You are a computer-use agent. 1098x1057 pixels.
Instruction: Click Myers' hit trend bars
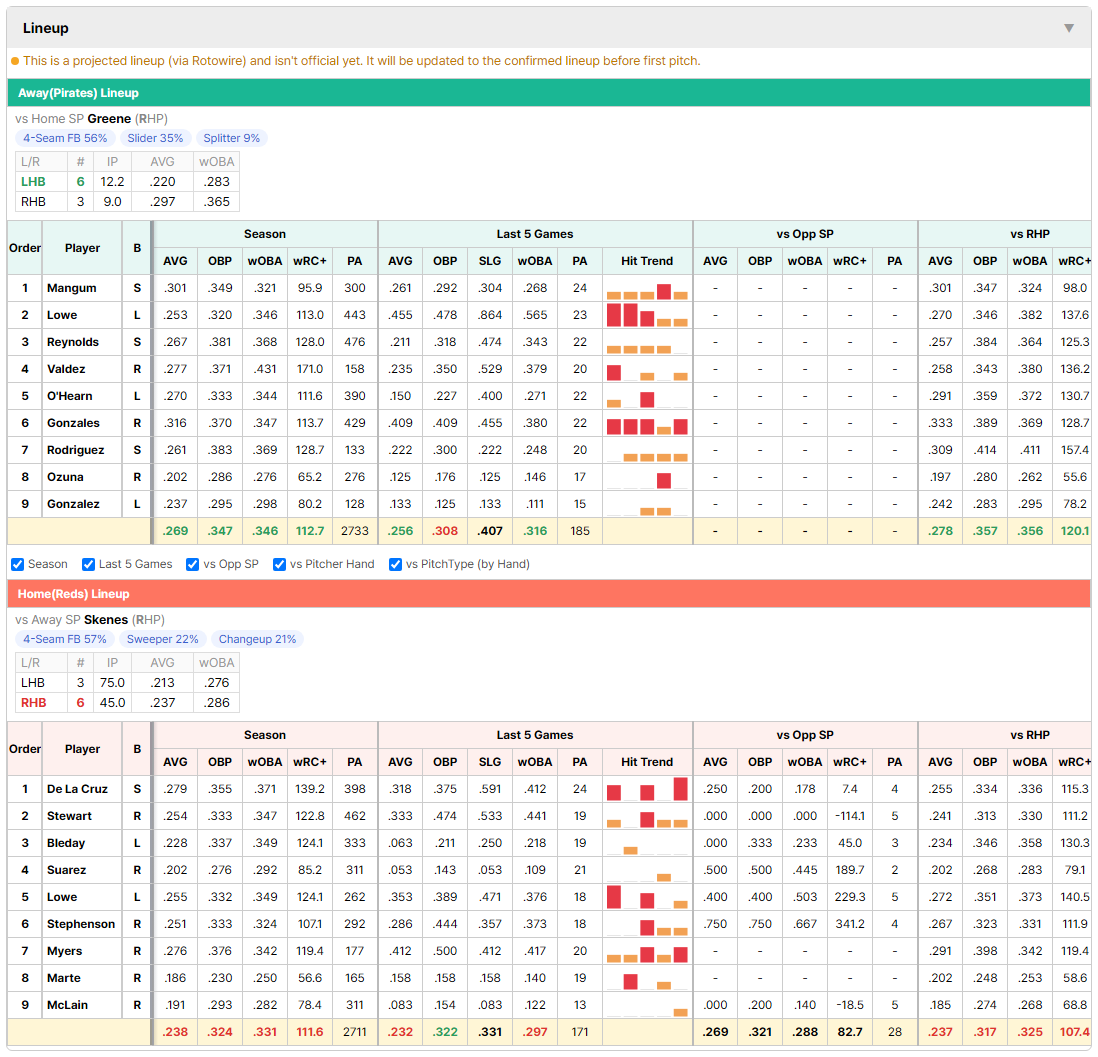click(647, 951)
